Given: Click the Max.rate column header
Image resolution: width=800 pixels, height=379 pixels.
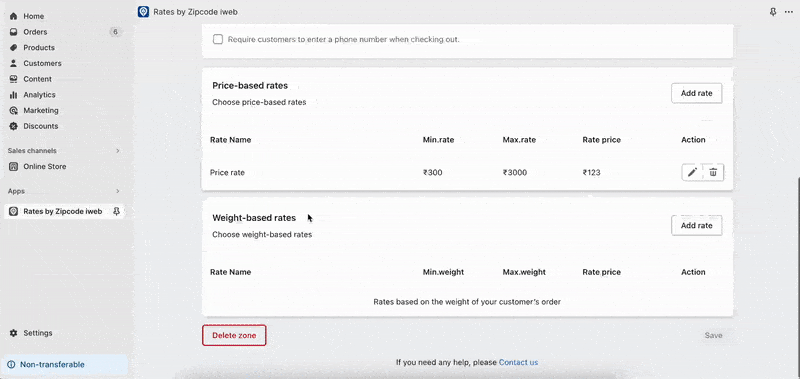Looking at the screenshot, I should (x=519, y=140).
